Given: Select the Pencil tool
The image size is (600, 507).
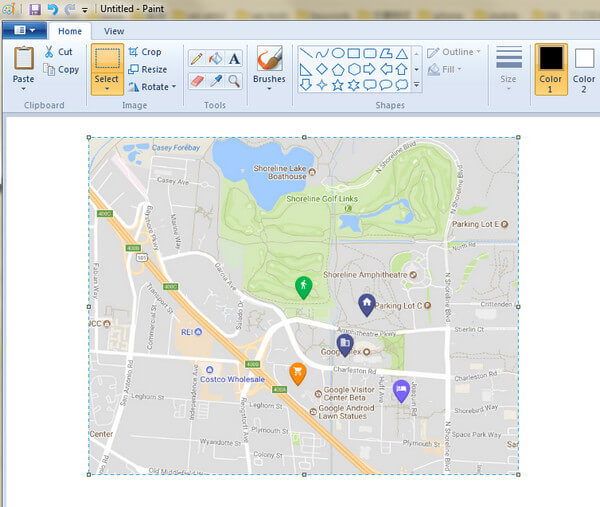Looking at the screenshot, I should pyautogui.click(x=197, y=59).
